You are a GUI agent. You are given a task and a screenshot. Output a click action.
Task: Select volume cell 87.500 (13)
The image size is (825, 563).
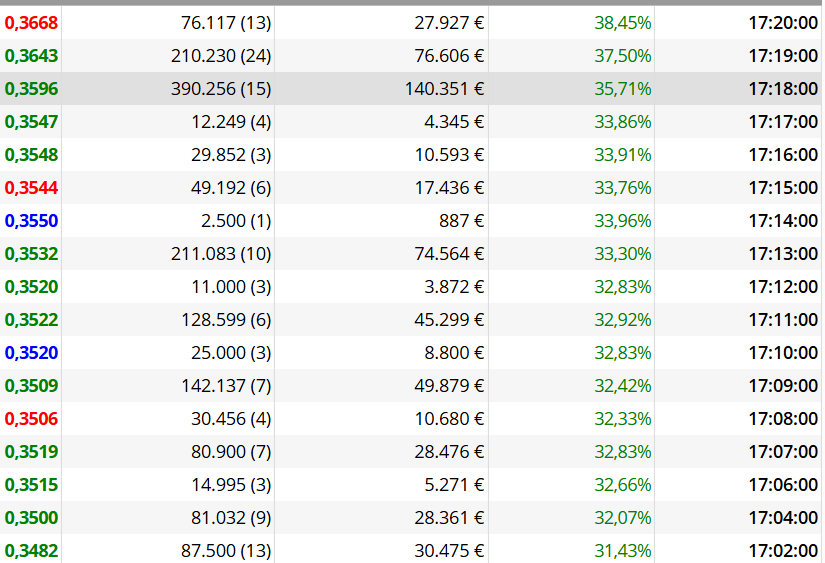pyautogui.click(x=226, y=551)
